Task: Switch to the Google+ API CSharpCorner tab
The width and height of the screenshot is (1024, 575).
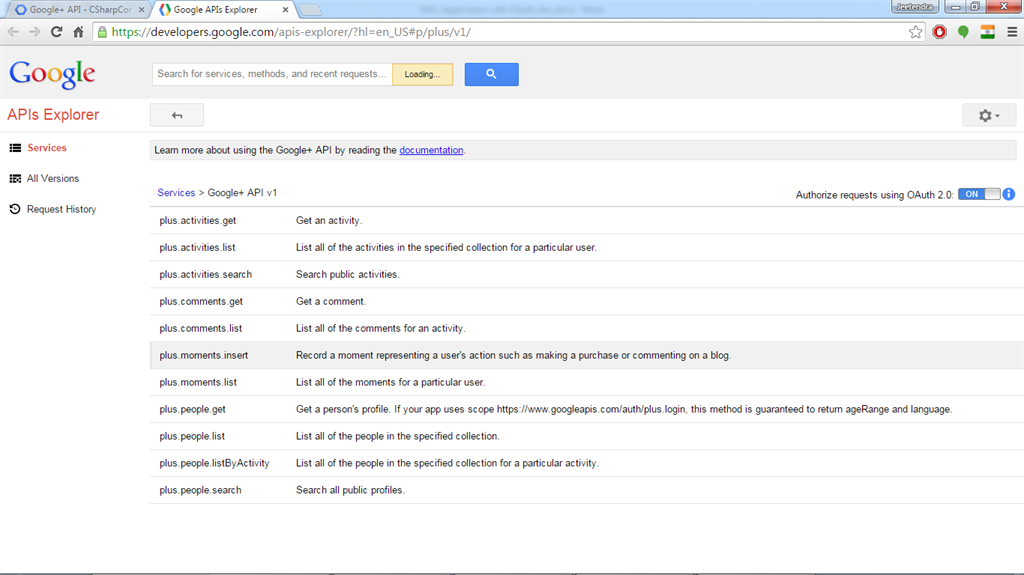Action: coord(78,9)
